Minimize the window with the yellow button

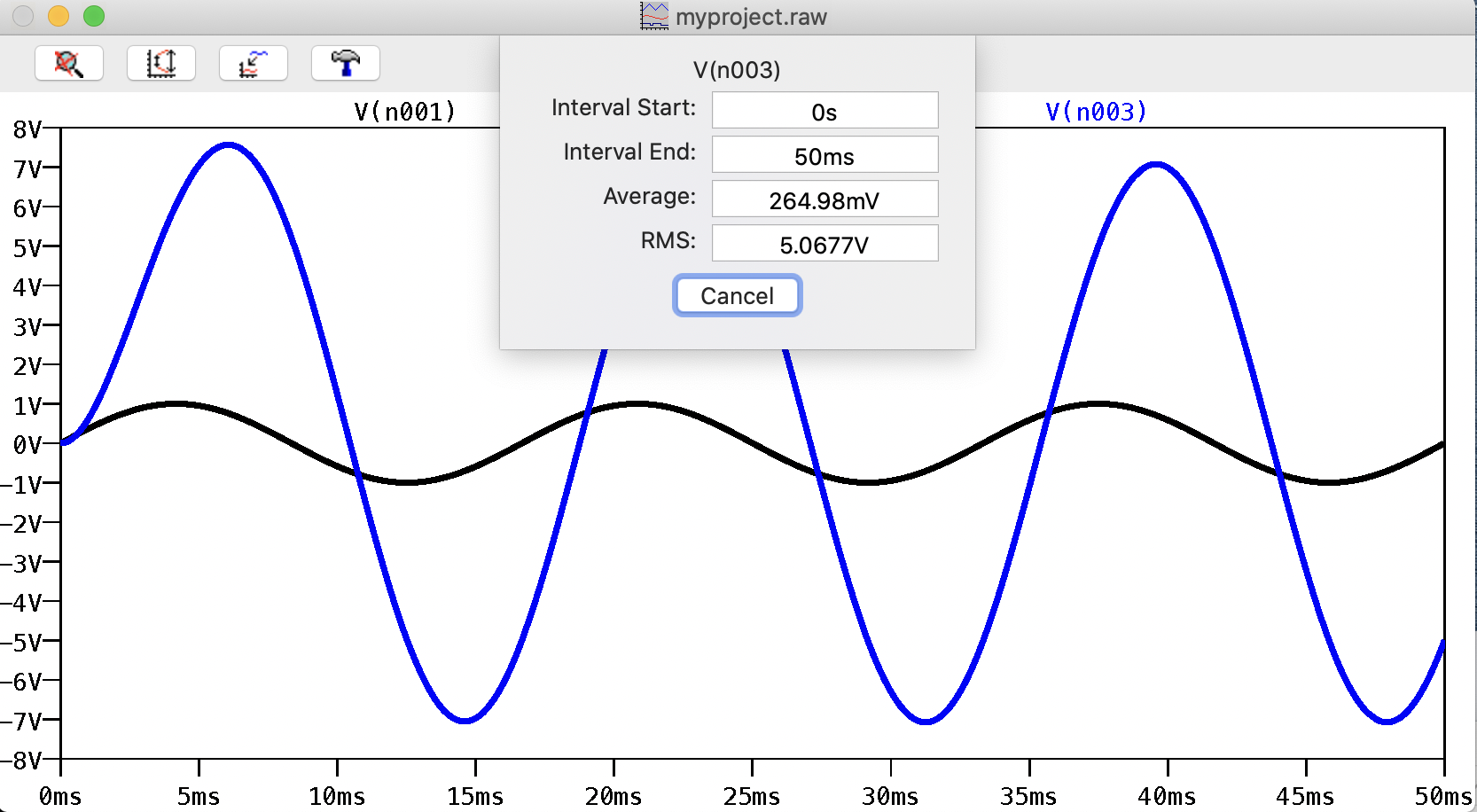57,16
